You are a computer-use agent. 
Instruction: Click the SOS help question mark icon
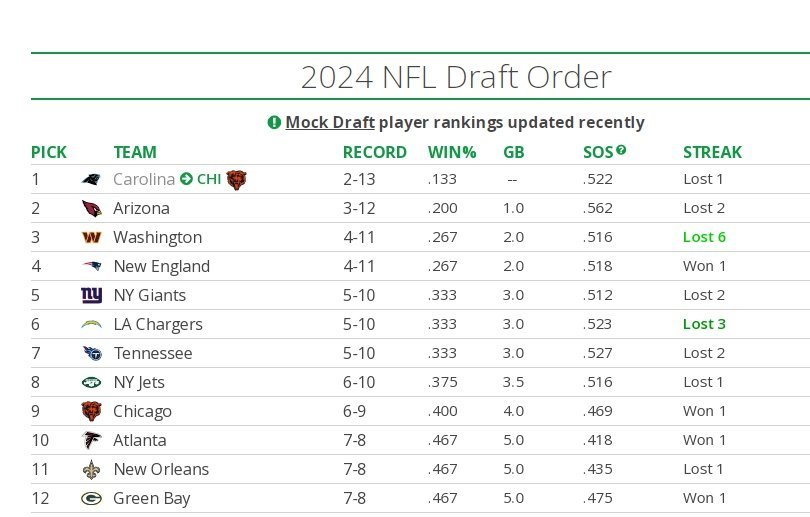pyautogui.click(x=621, y=150)
